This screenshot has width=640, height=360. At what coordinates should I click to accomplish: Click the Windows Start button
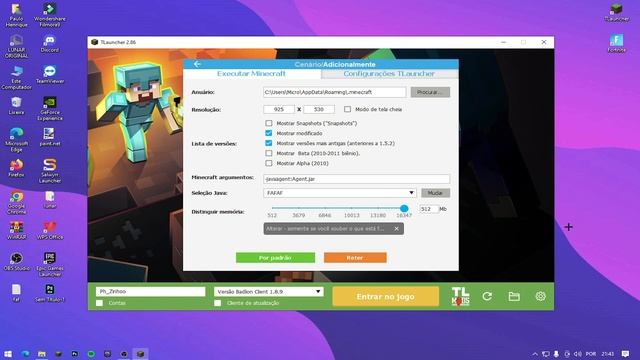click(8, 353)
